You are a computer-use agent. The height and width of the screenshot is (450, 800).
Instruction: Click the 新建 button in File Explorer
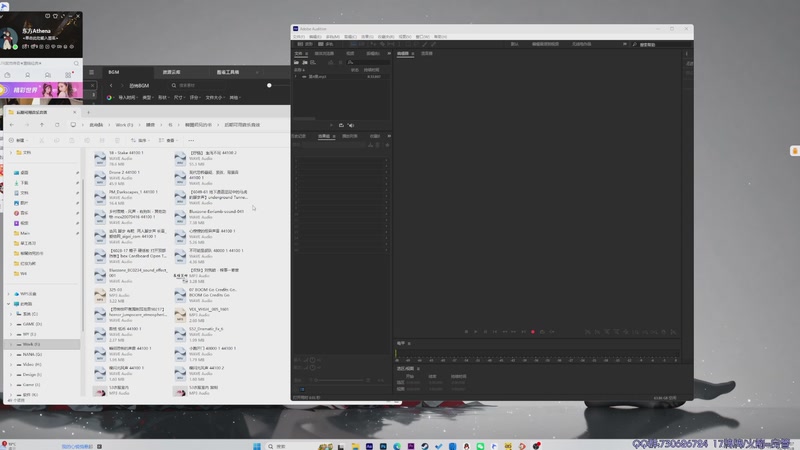click(x=18, y=140)
